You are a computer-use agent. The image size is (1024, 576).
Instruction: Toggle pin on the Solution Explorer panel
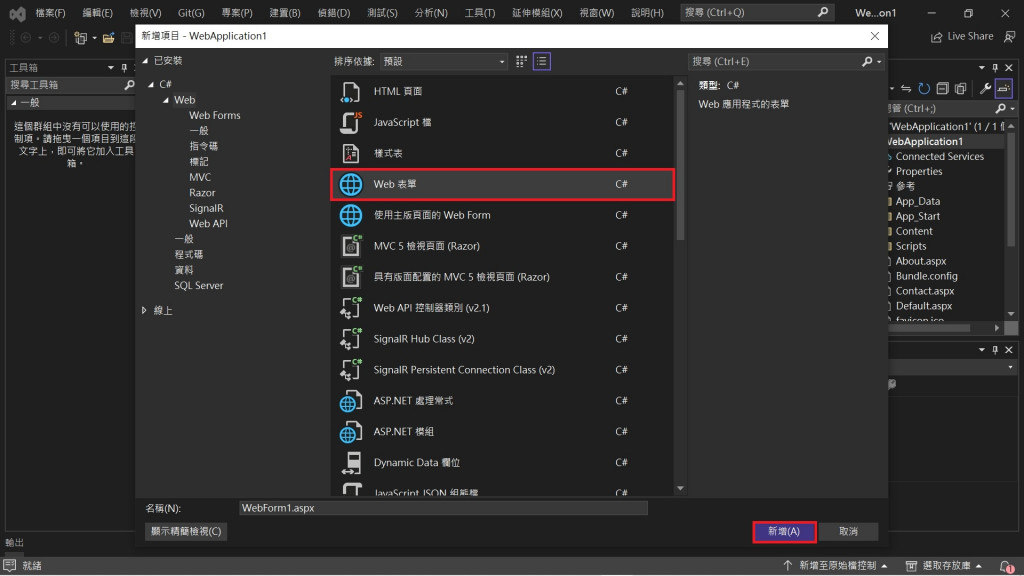click(x=995, y=68)
